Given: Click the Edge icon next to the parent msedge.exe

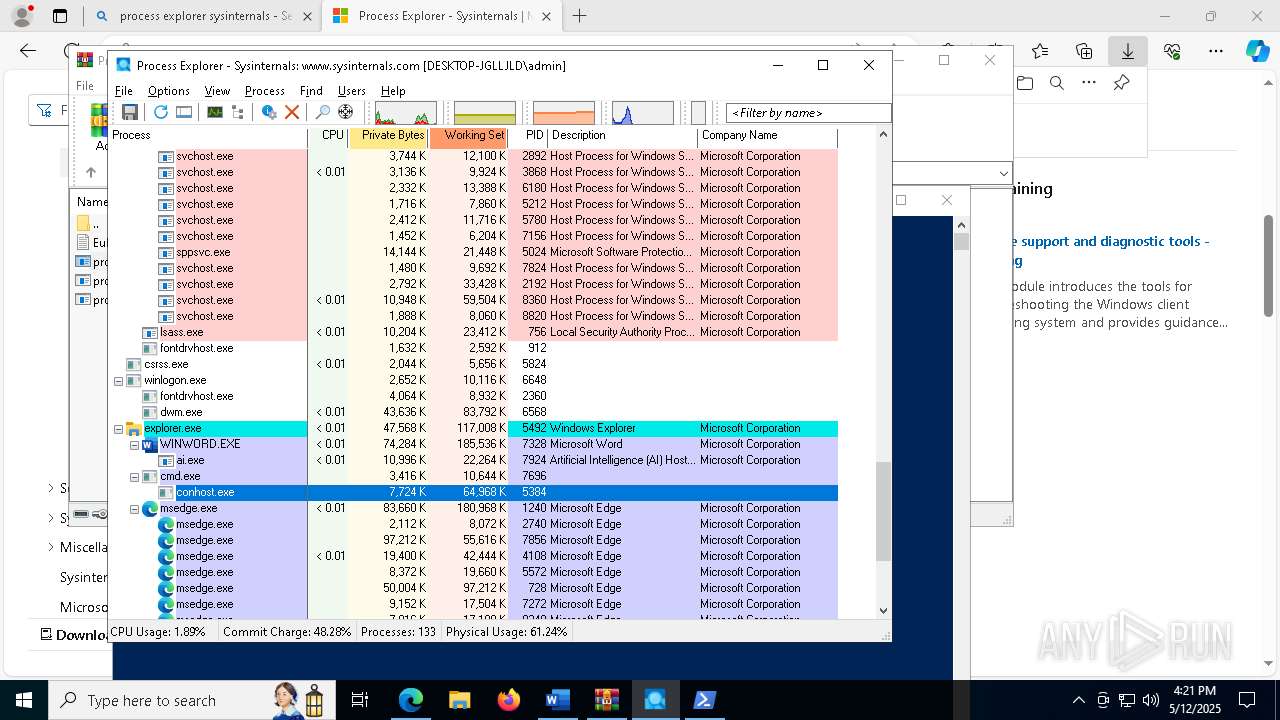Looking at the screenshot, I should [x=150, y=508].
